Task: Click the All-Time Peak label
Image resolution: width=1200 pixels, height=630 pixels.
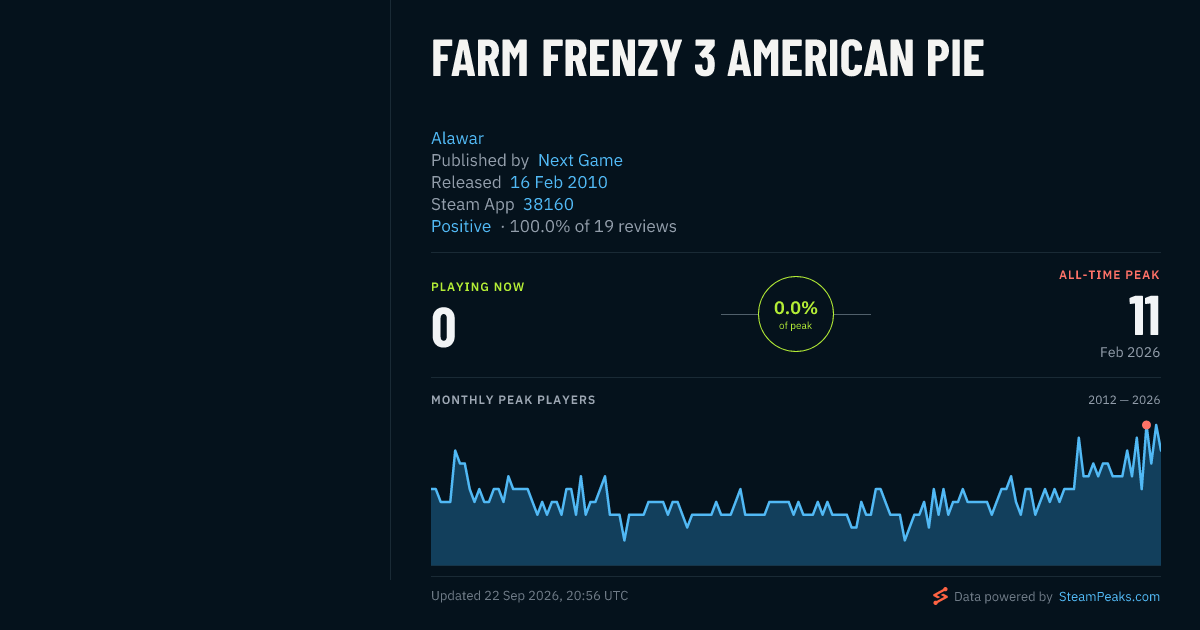Action: point(1109,275)
